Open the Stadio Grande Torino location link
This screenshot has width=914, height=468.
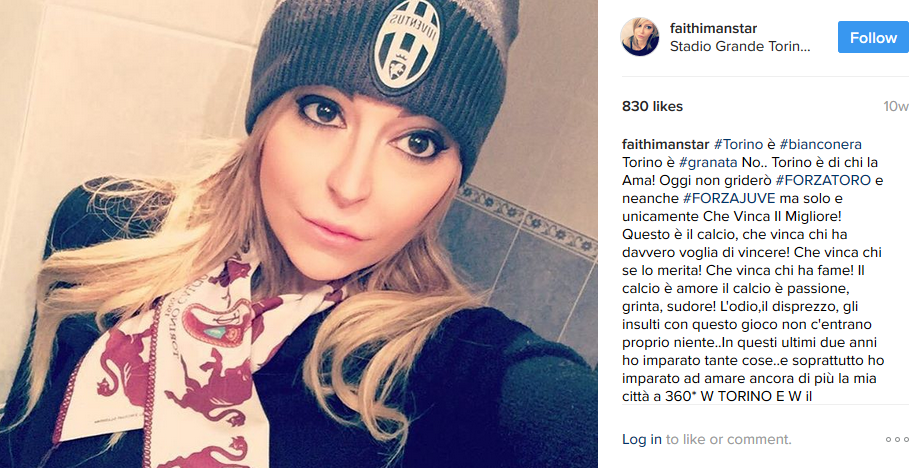(740, 47)
